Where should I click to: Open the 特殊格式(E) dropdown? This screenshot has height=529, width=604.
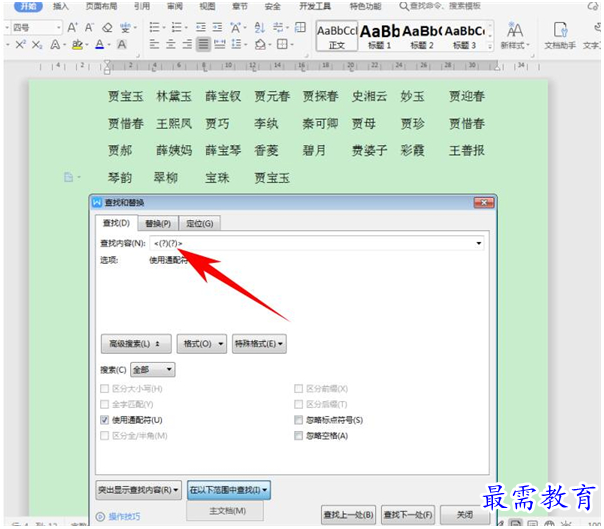point(259,344)
